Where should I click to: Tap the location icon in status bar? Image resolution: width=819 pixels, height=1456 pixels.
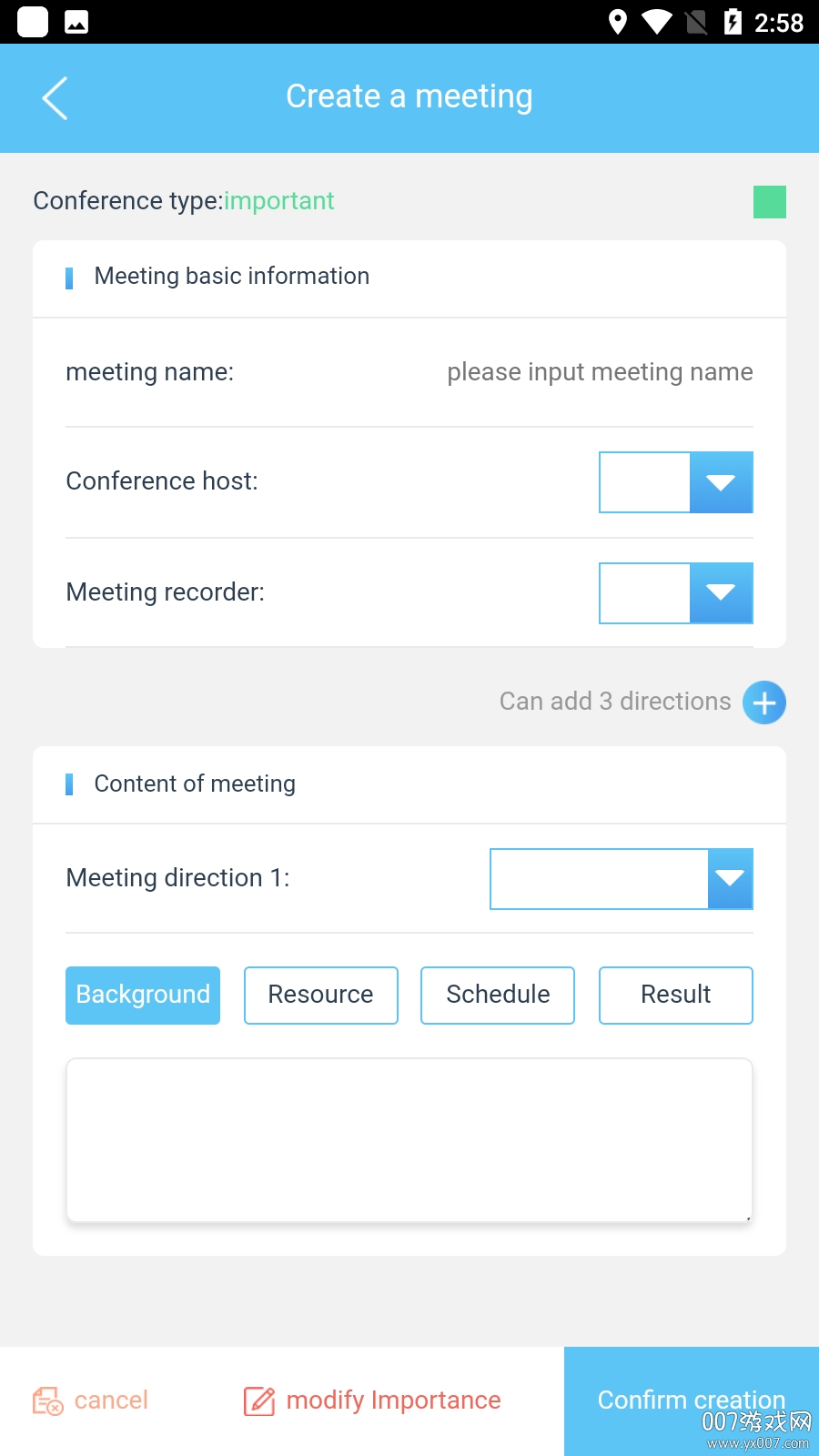[x=618, y=22]
